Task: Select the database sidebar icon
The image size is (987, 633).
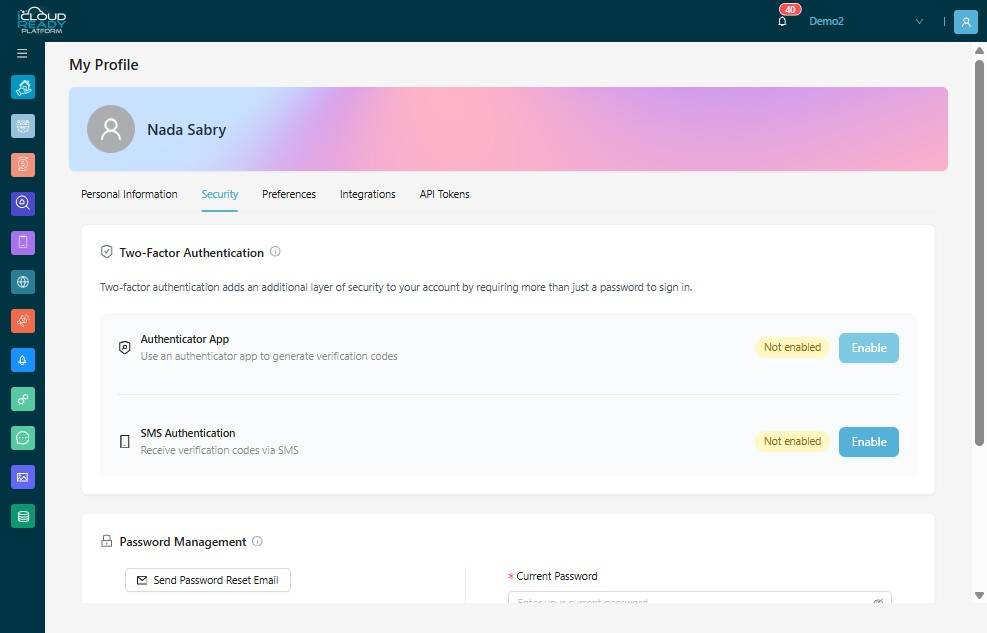Action: point(23,517)
